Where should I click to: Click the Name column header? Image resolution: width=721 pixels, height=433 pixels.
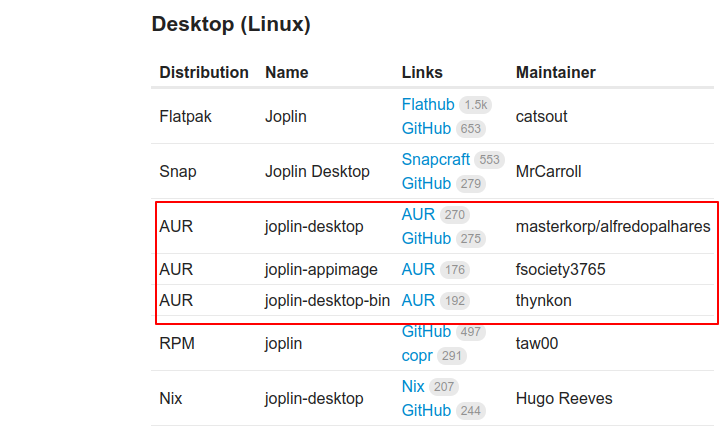point(286,73)
